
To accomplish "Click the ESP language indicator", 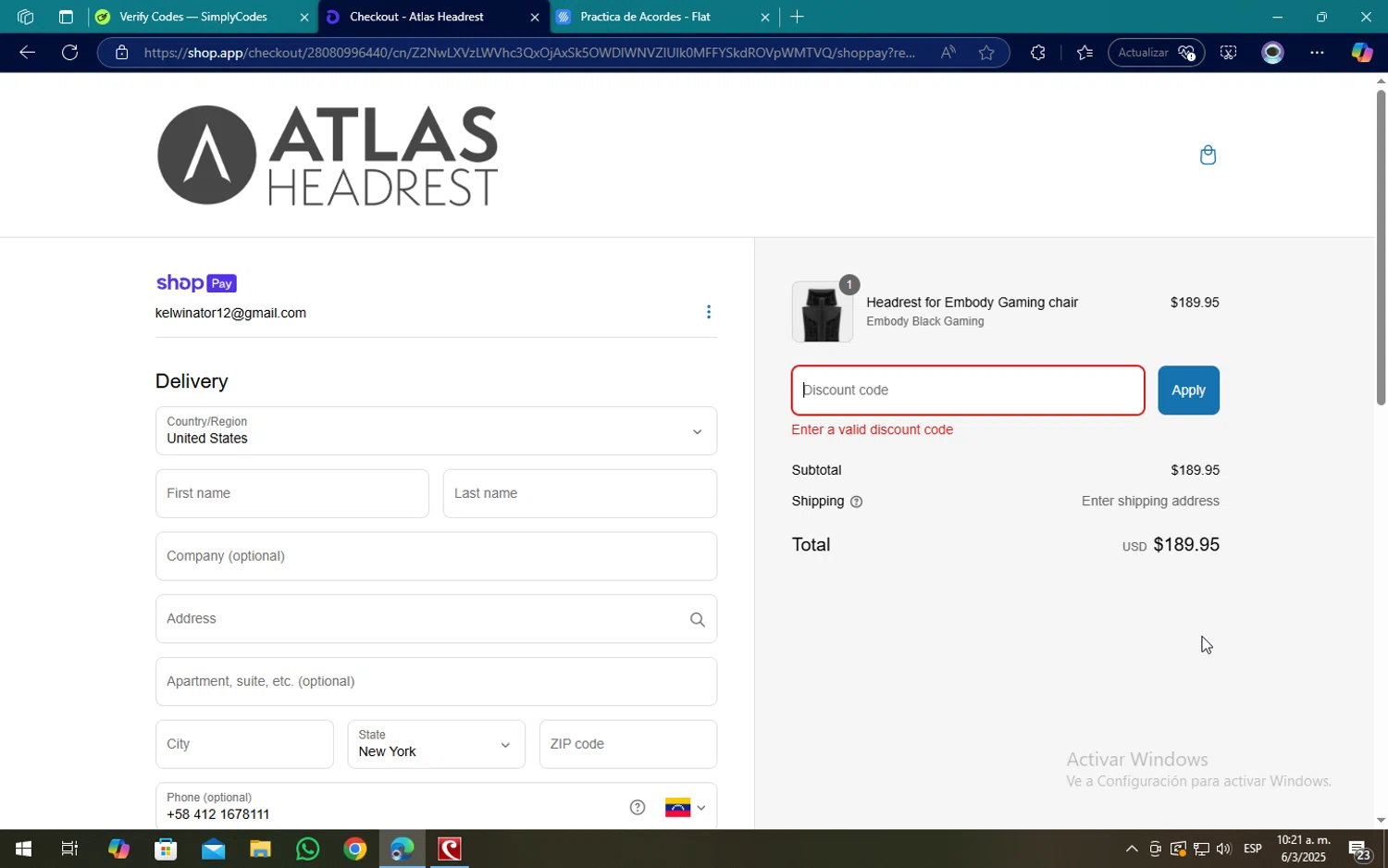I will tap(1253, 849).
